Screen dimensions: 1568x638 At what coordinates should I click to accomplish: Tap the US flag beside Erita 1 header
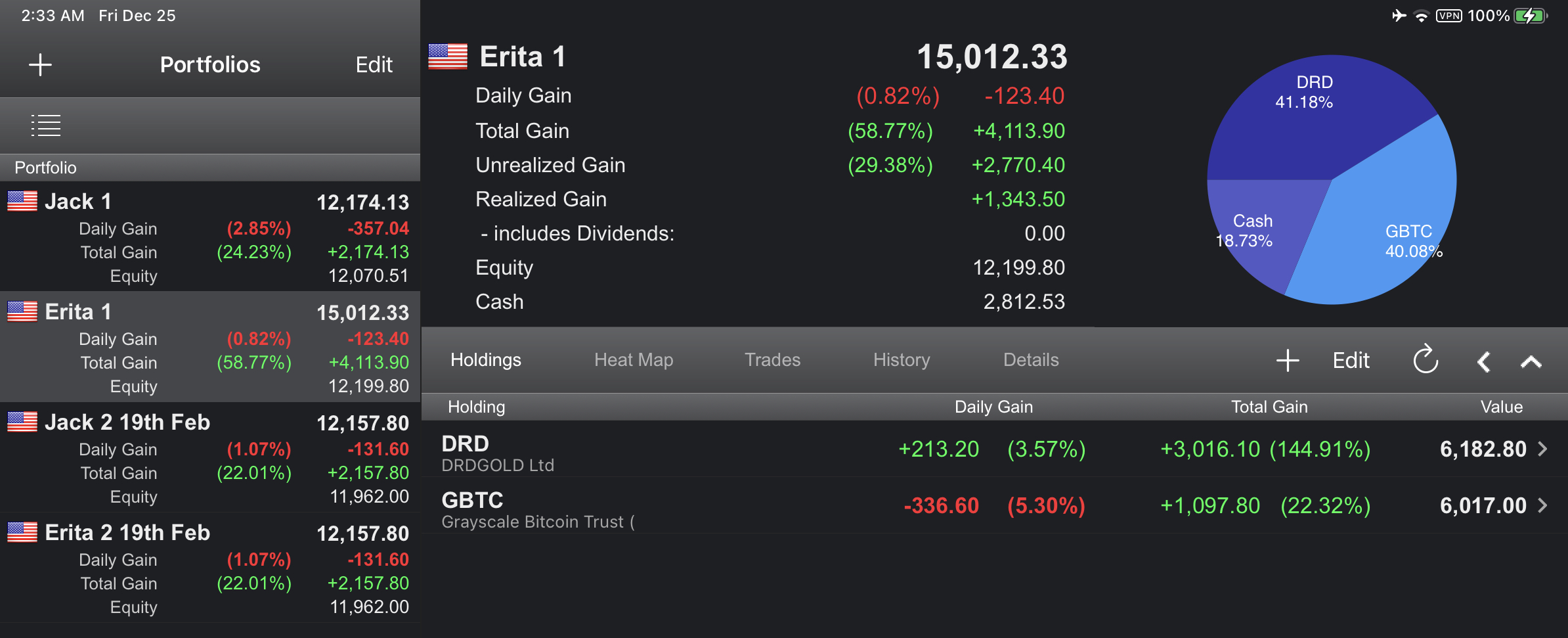pyautogui.click(x=448, y=57)
